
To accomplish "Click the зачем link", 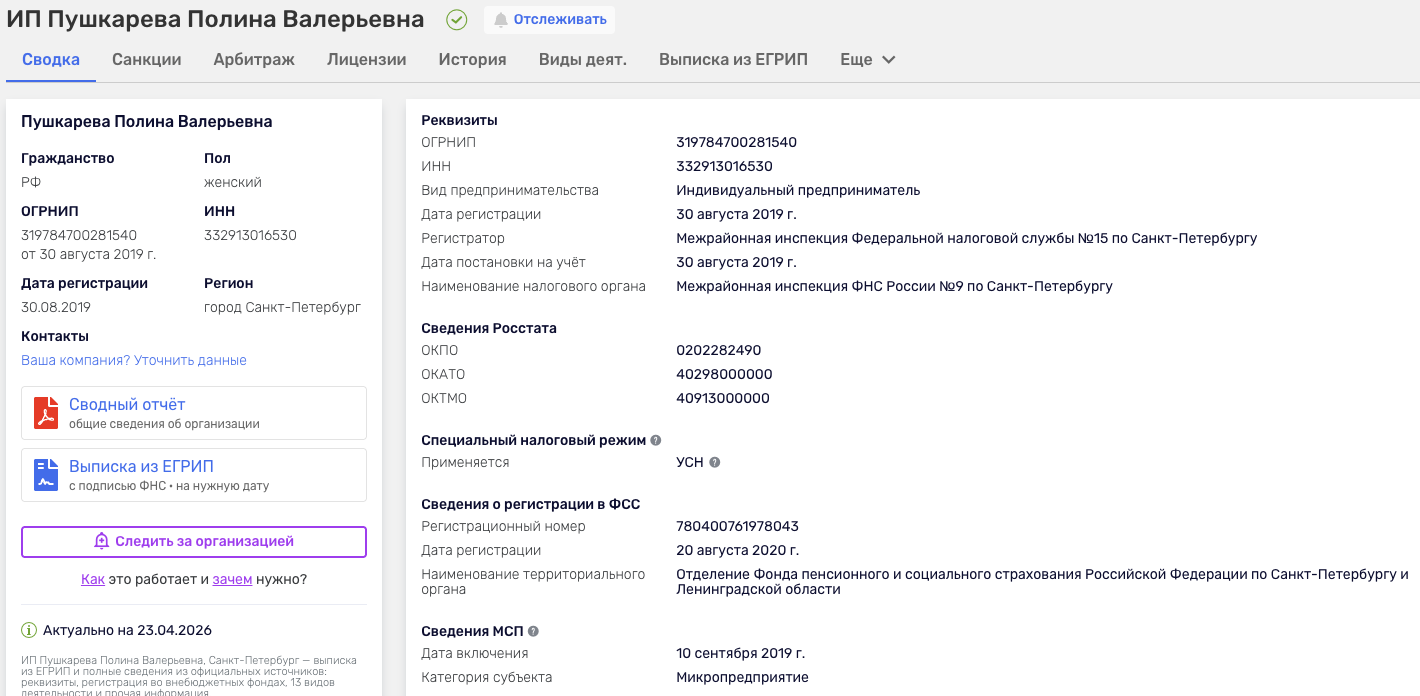I will coord(232,579).
